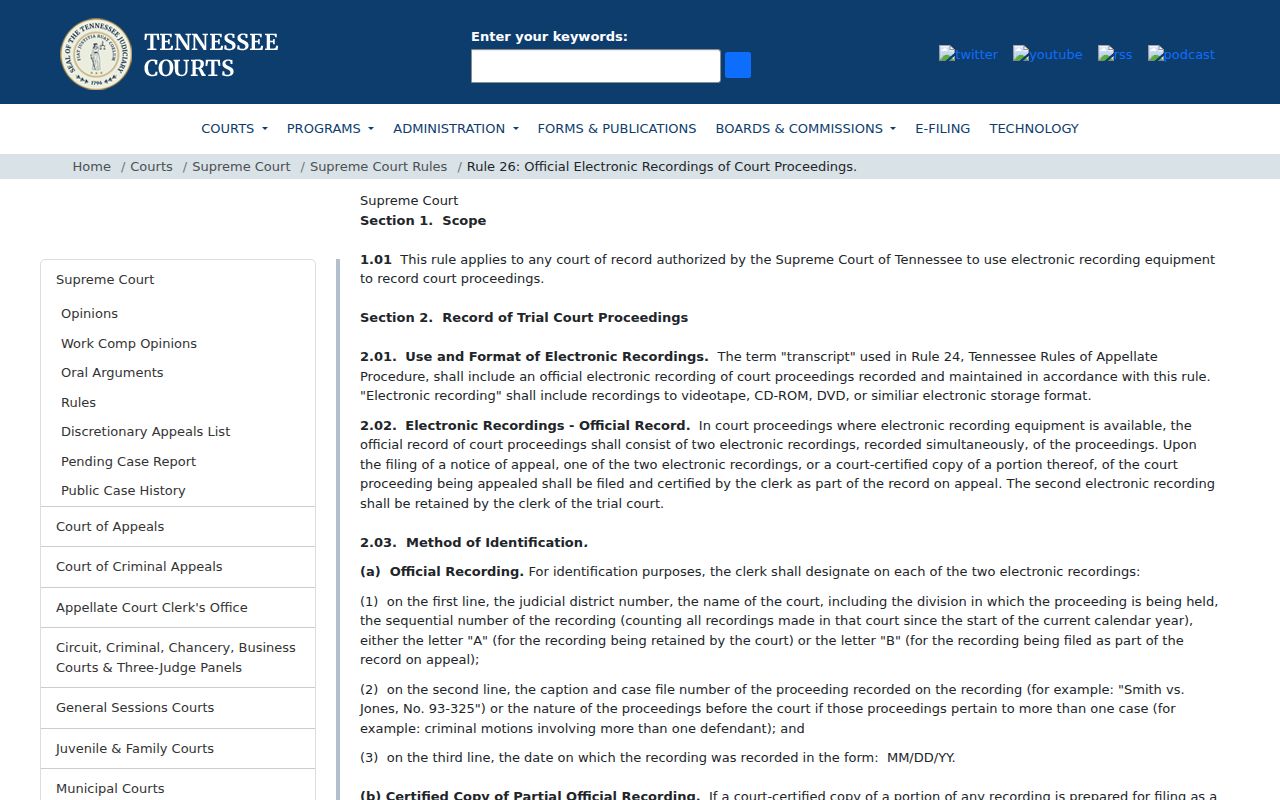Select Circuit, Criminal, Chancery, Business Courts item
Screen dimensions: 1280x800
click(178, 657)
